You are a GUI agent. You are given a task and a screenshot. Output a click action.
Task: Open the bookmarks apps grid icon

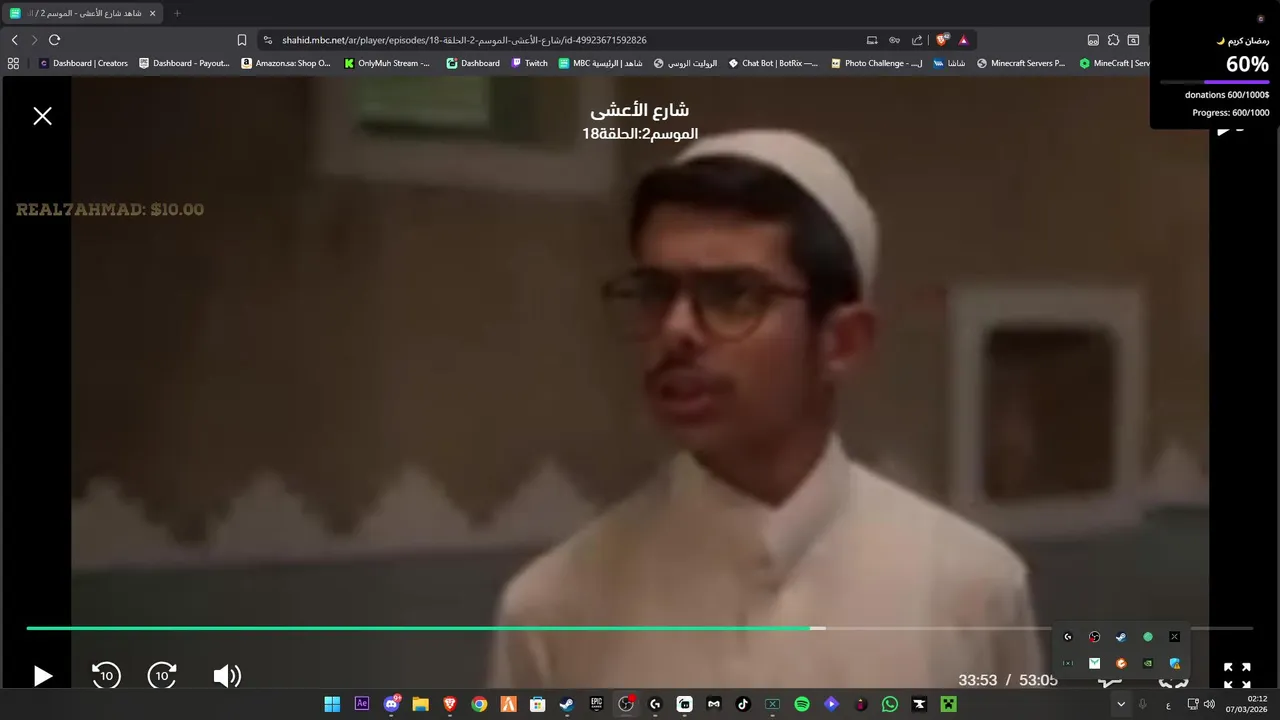point(13,63)
